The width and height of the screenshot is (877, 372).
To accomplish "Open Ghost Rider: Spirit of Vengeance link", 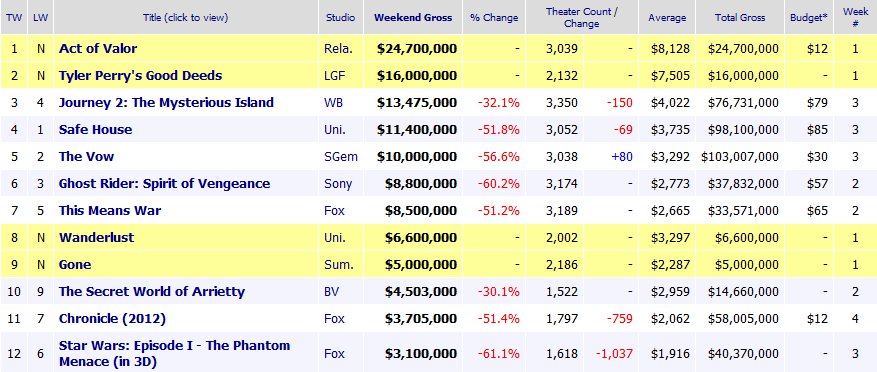I will tap(164, 183).
